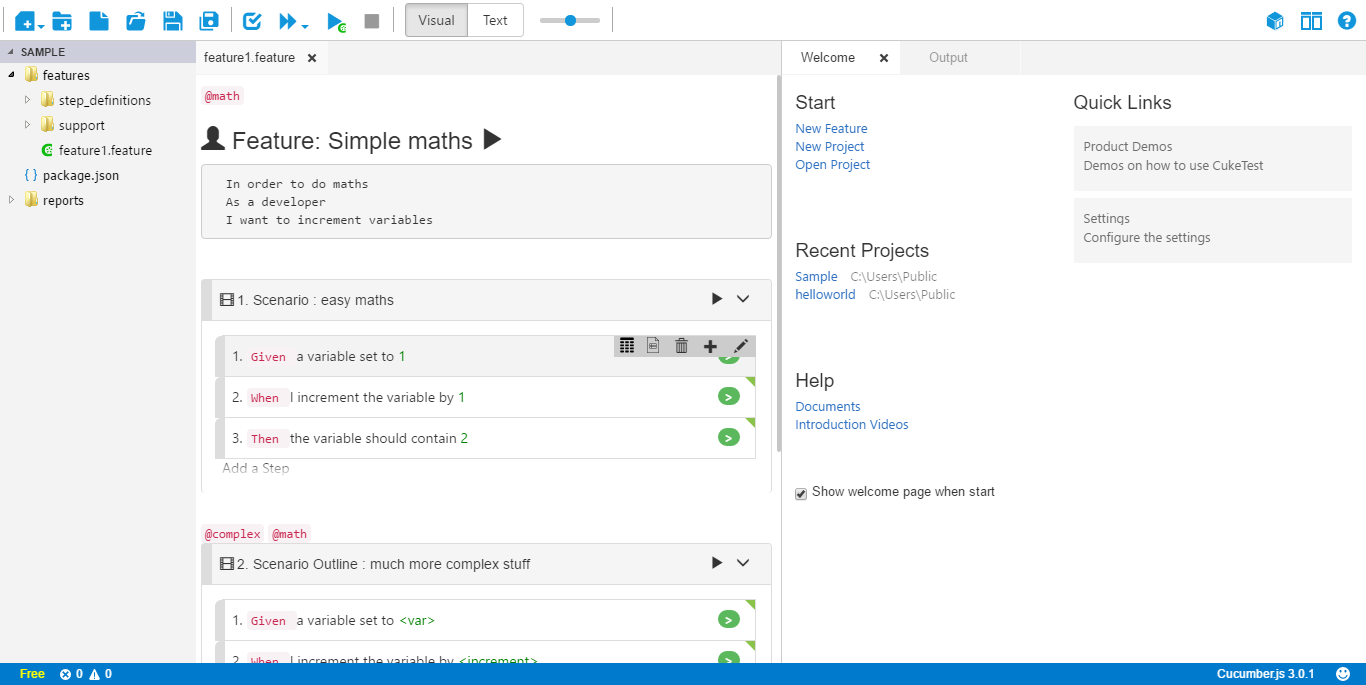Expand the reports folder in tree
Viewport: 1366px width, 685px height.
12,200
